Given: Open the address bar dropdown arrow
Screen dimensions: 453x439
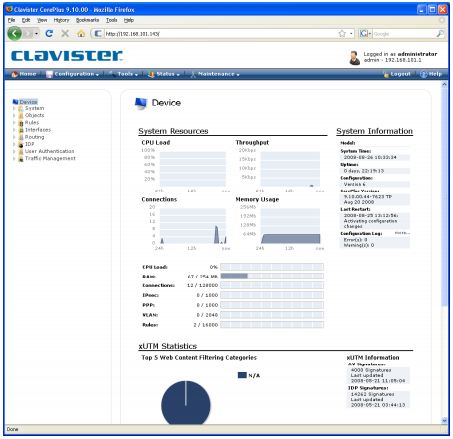Looking at the screenshot, I should (x=351, y=34).
